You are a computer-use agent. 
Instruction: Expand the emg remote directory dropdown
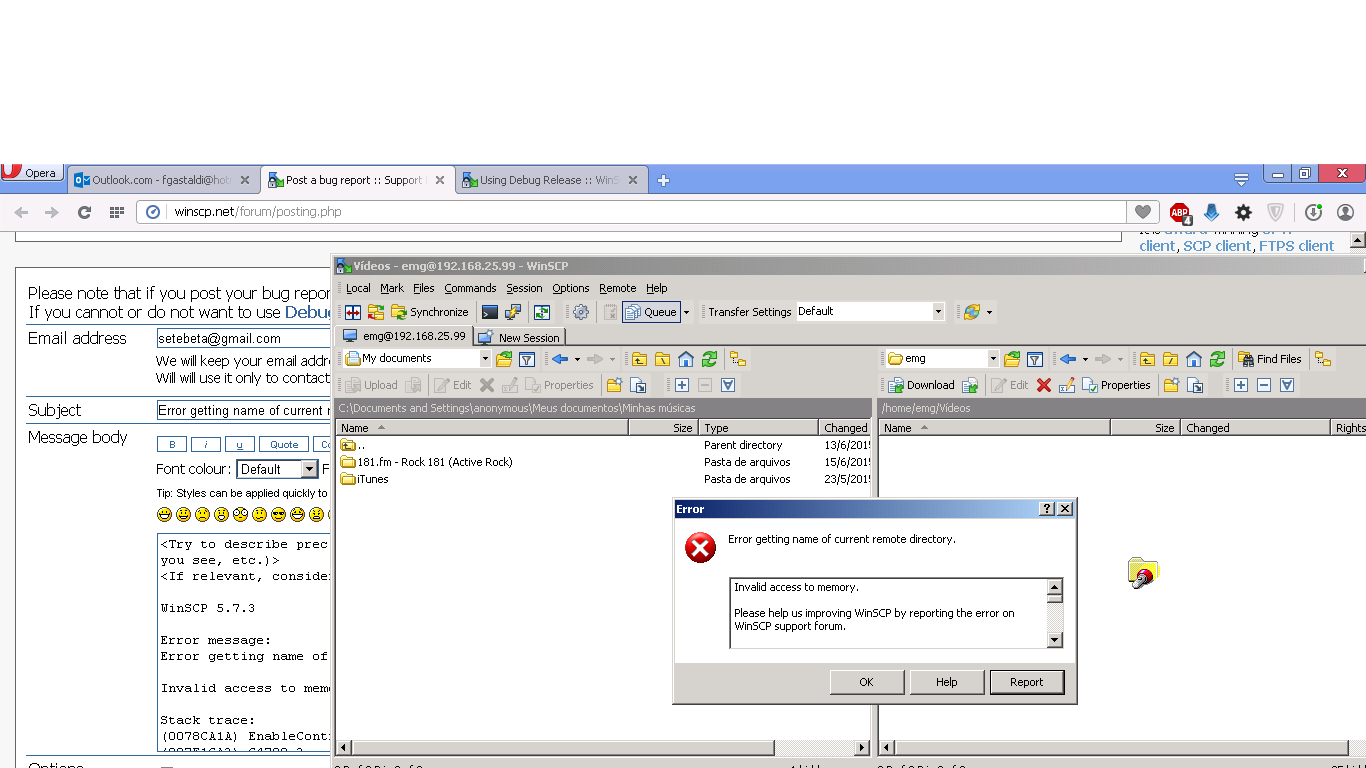coord(992,359)
